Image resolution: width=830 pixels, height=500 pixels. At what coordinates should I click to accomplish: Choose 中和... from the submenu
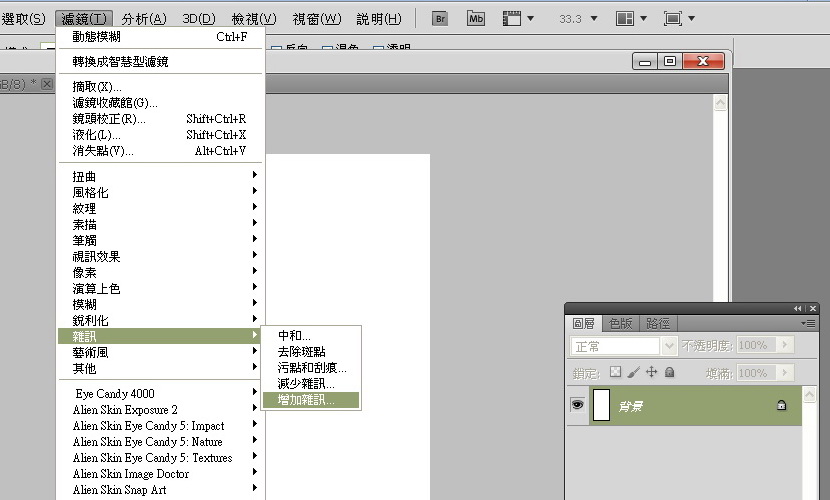(x=311, y=335)
